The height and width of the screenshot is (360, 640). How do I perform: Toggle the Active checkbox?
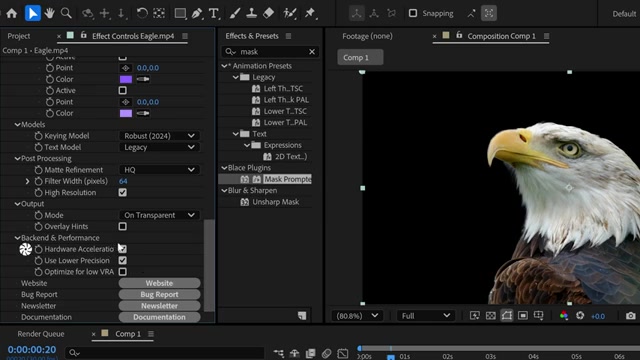click(x=122, y=90)
